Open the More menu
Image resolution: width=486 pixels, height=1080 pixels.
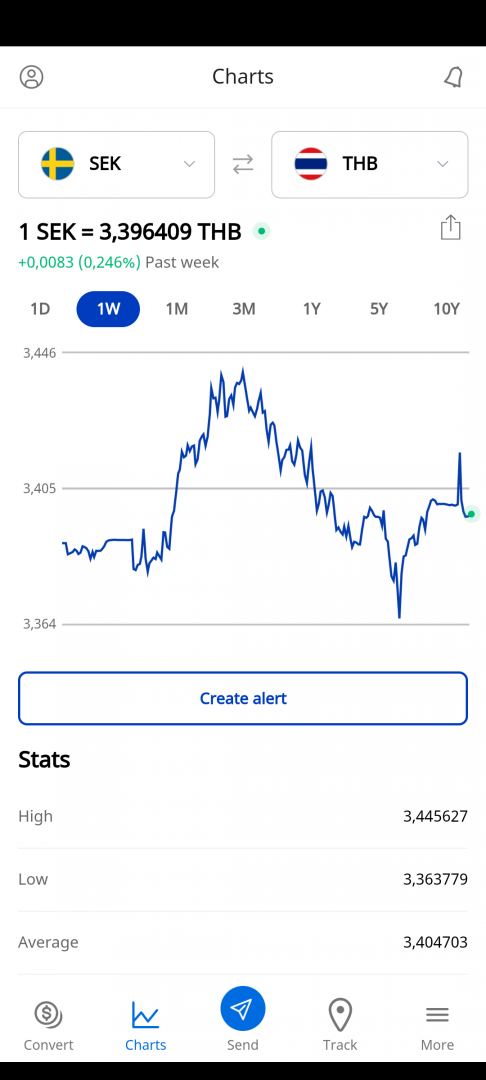(x=437, y=1026)
